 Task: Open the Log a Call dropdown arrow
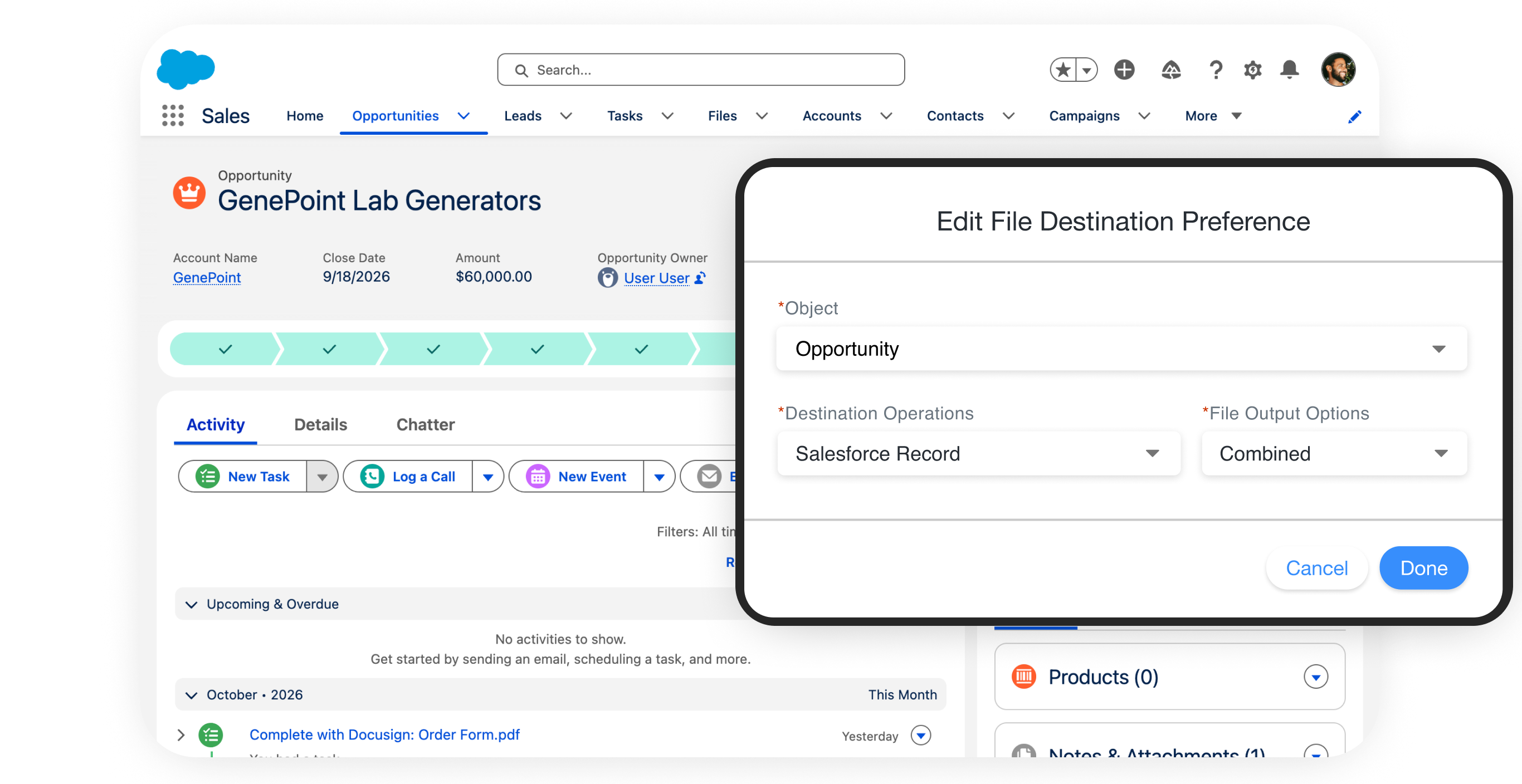(x=488, y=477)
